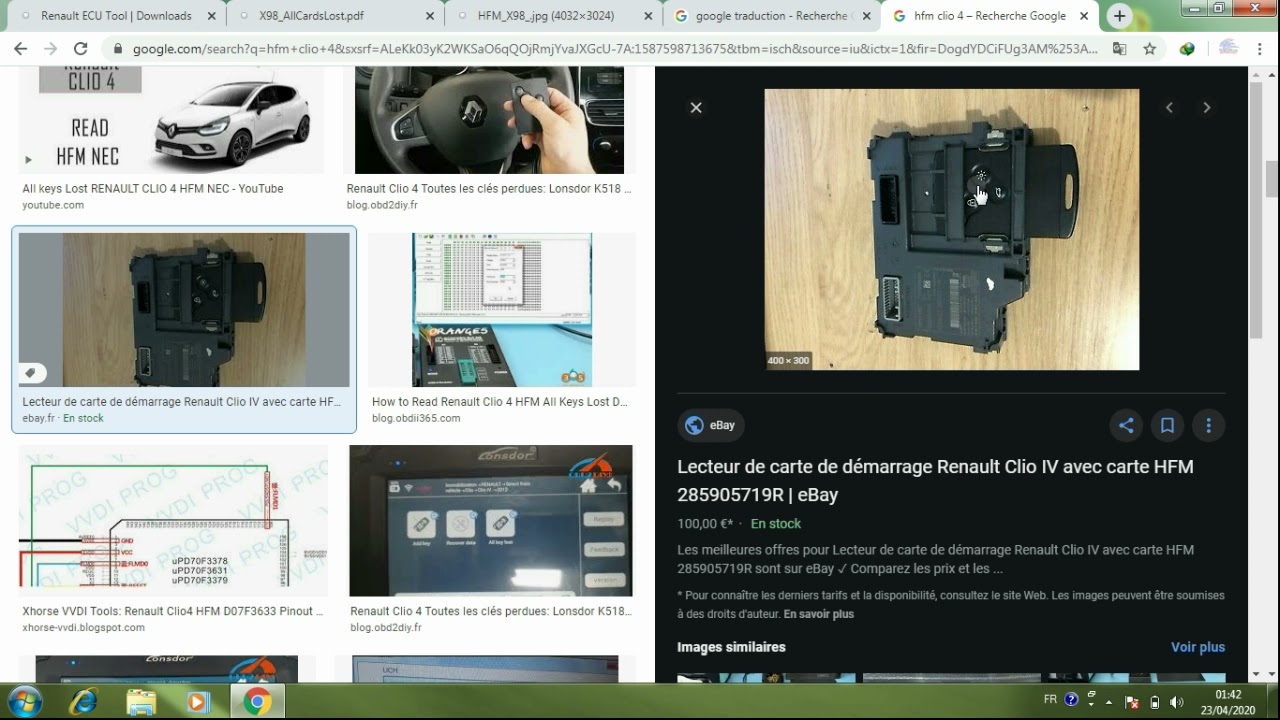This screenshot has height=720, width=1280.
Task: Open the Internet Download Manager extension
Action: [1187, 48]
